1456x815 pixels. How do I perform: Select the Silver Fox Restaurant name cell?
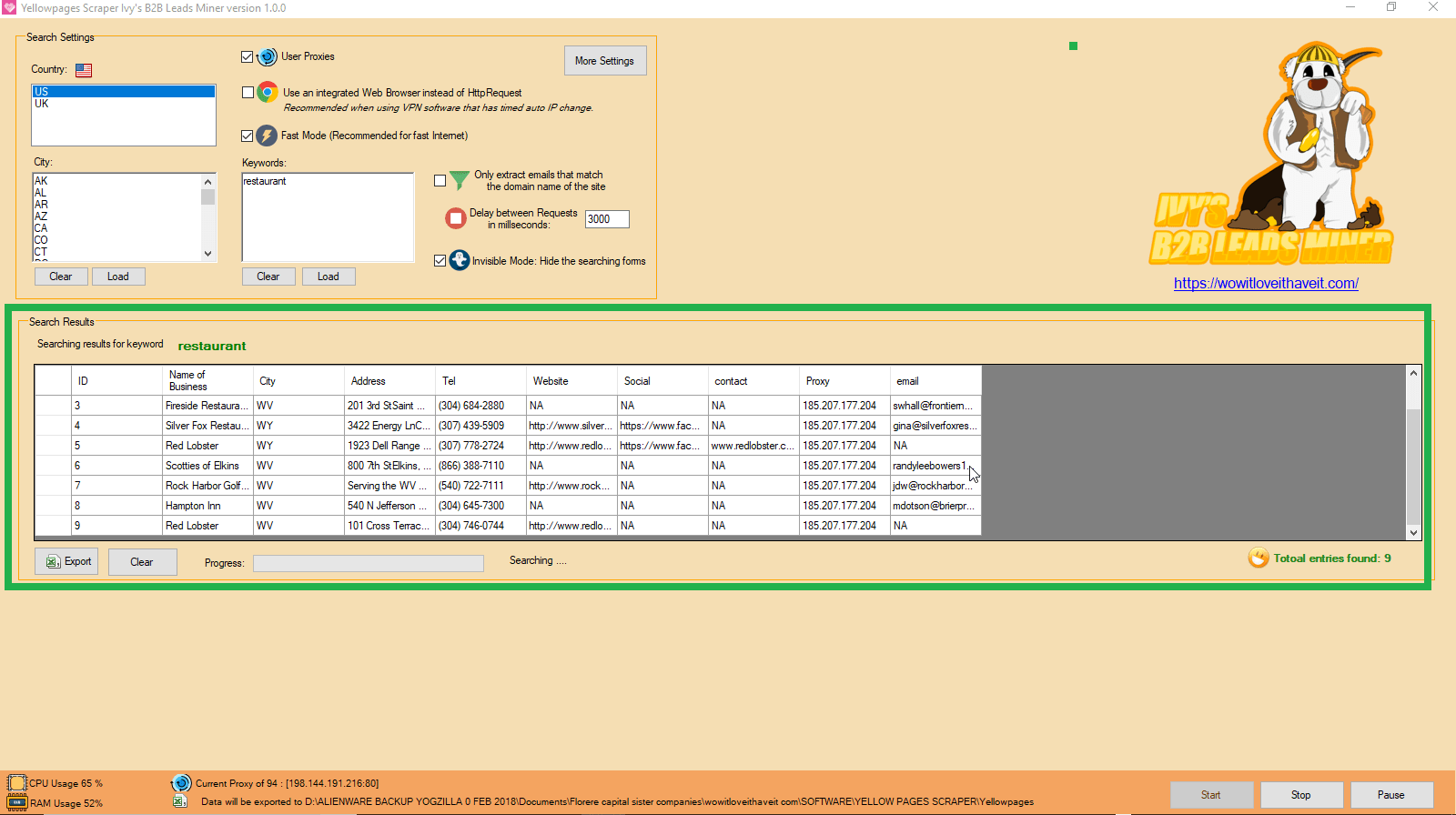[208, 426]
